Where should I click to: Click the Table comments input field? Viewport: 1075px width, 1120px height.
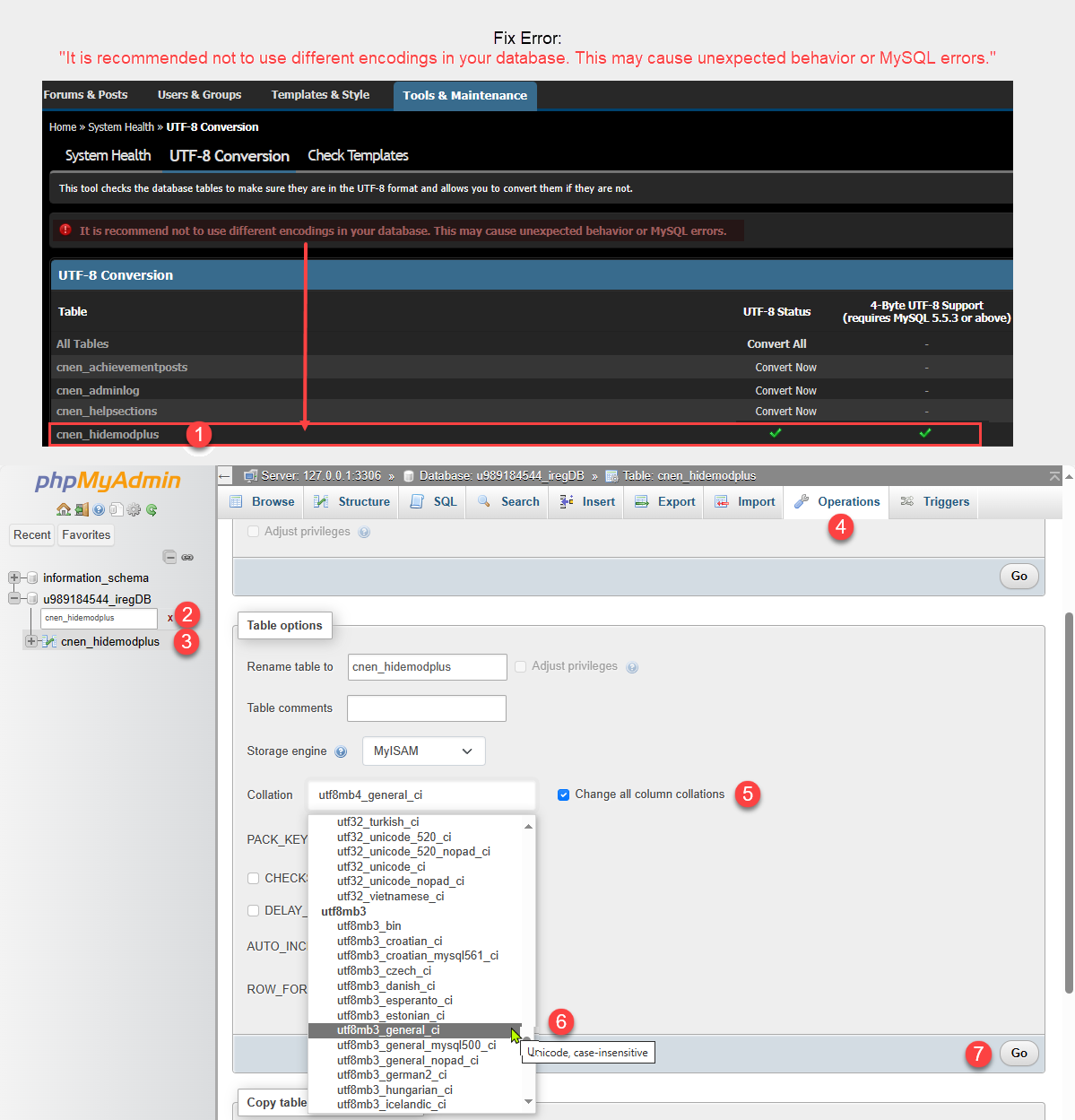click(x=427, y=708)
